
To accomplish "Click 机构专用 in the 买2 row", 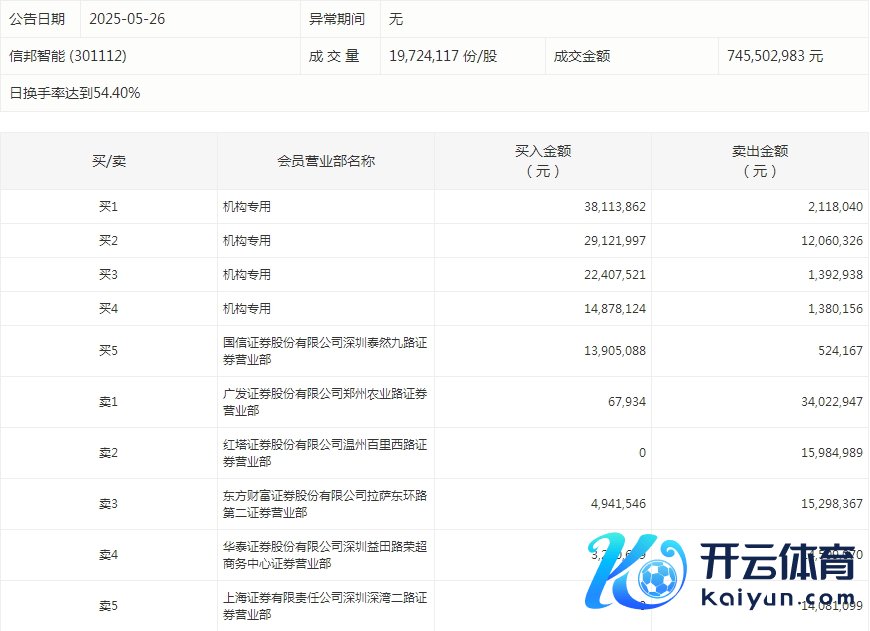I will 247,241.
